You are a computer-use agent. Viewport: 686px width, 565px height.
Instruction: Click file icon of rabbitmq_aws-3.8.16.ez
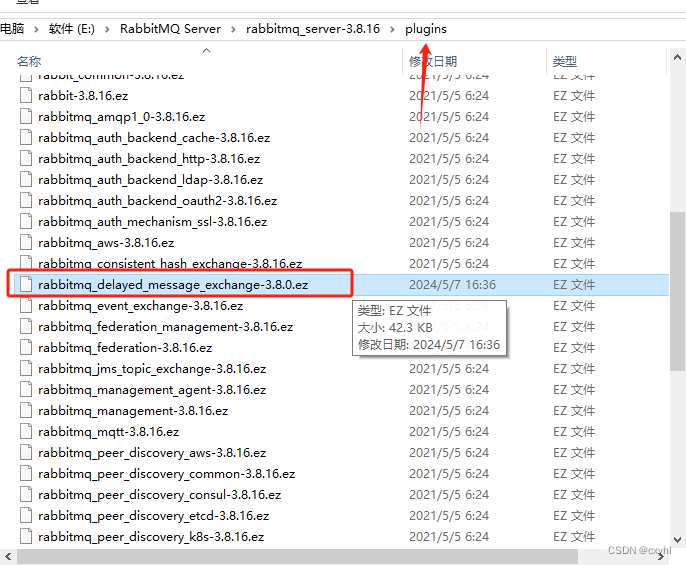pyautogui.click(x=26, y=242)
